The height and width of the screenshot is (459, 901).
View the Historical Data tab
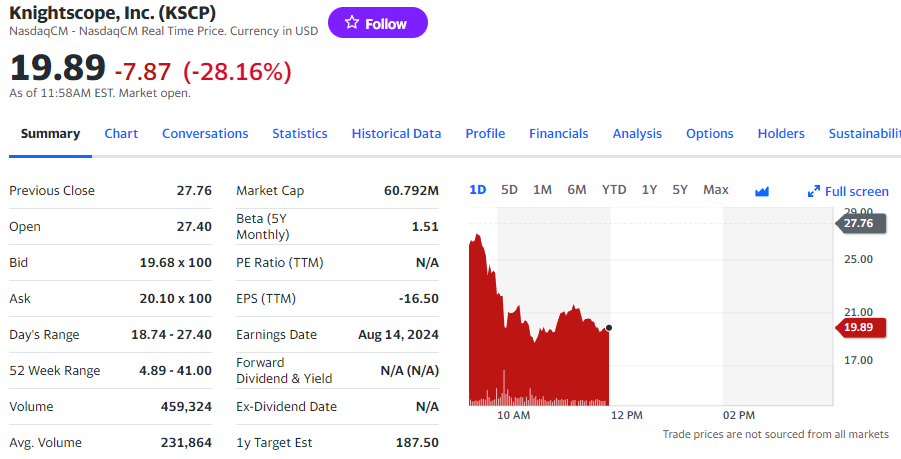click(x=396, y=133)
